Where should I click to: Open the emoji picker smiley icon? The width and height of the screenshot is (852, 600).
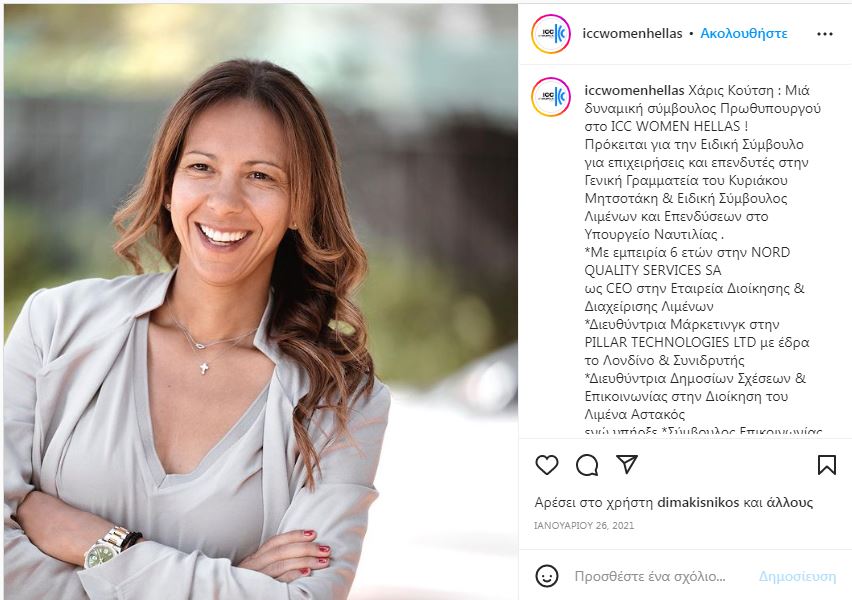pos(547,576)
